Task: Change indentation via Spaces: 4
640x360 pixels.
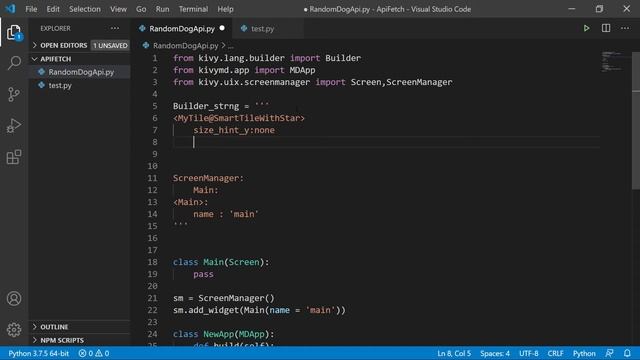Action: click(x=495, y=353)
